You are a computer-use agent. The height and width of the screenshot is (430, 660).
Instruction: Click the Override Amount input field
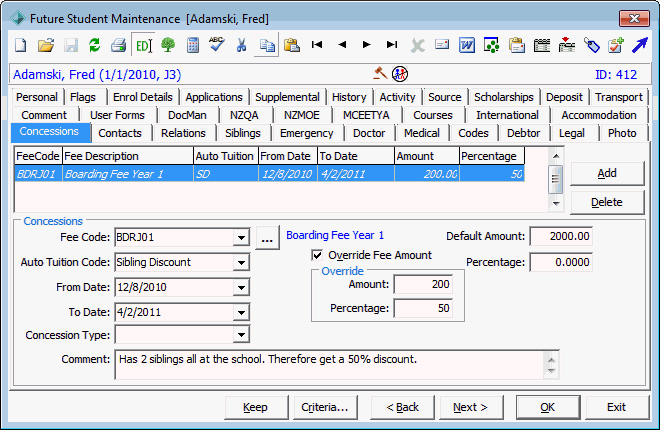click(423, 284)
